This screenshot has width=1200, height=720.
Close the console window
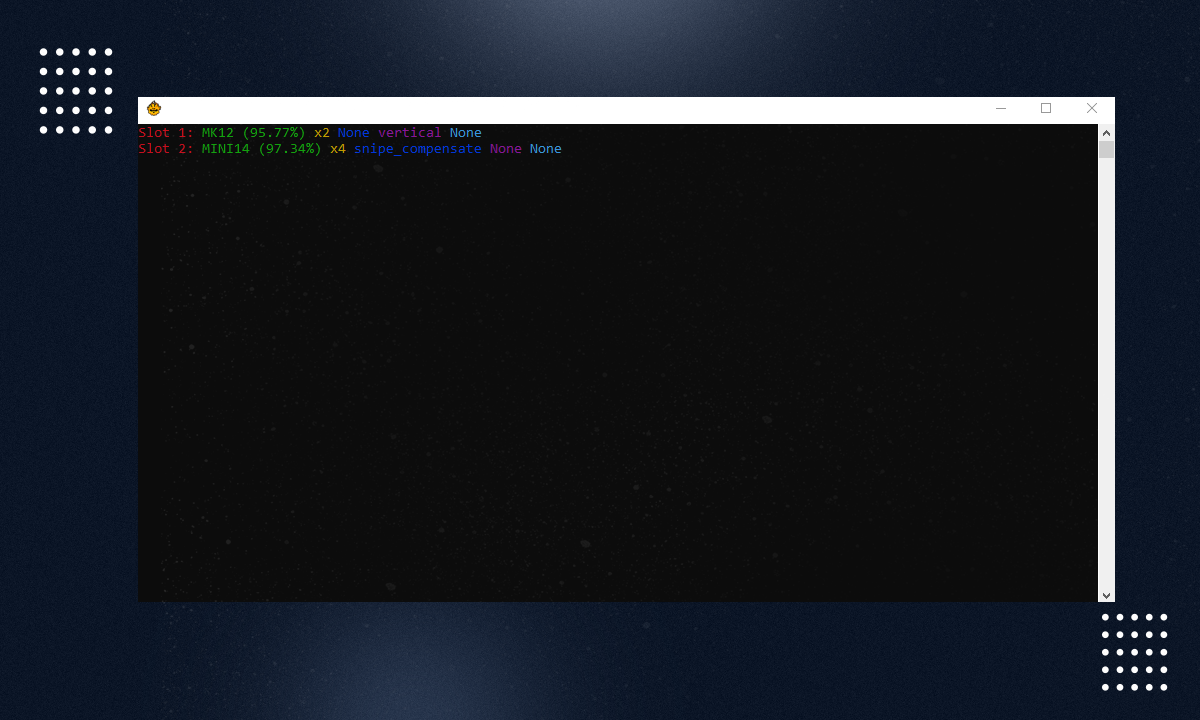(x=1092, y=108)
